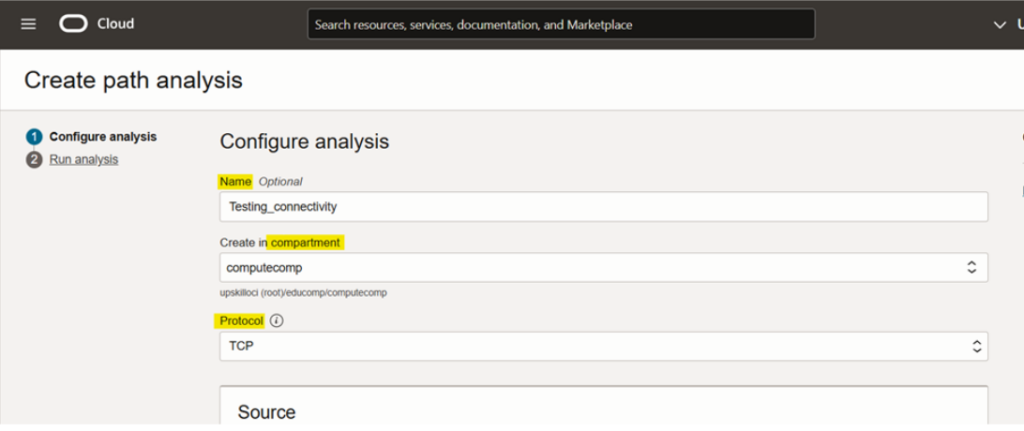The width and height of the screenshot is (1024, 431).
Task: Click the Source section heading
Action: pyautogui.click(x=266, y=412)
